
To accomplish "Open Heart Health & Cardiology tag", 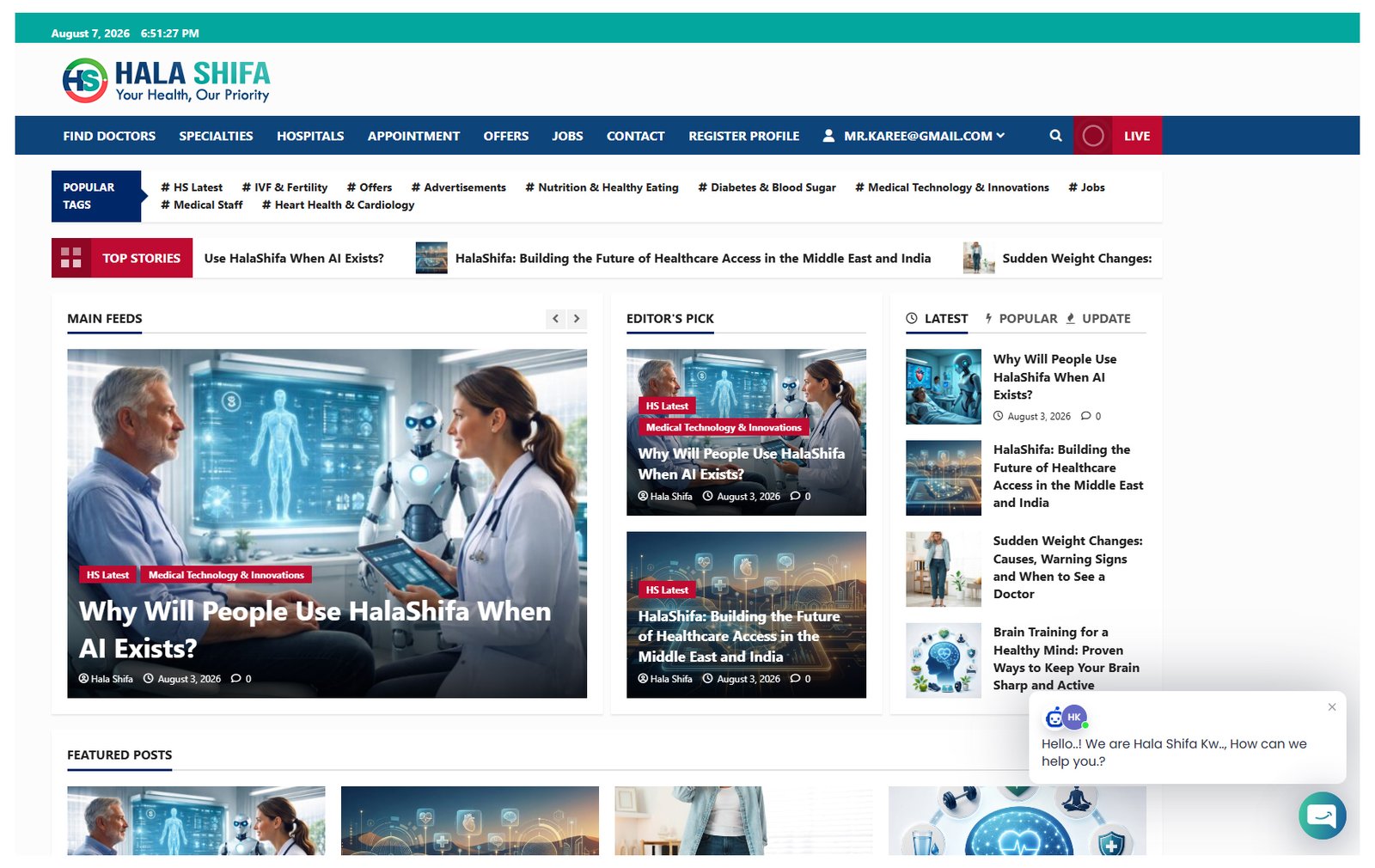I will tap(338, 205).
